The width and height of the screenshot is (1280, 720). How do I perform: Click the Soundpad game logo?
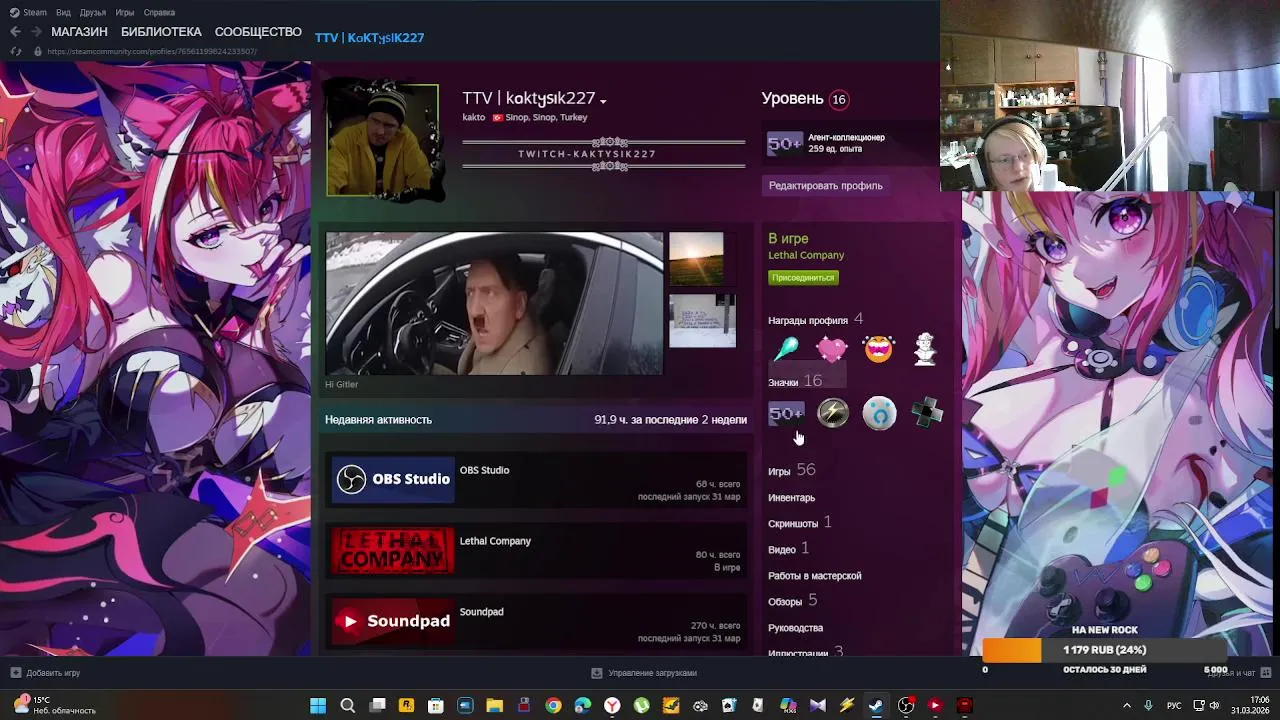[x=393, y=621]
